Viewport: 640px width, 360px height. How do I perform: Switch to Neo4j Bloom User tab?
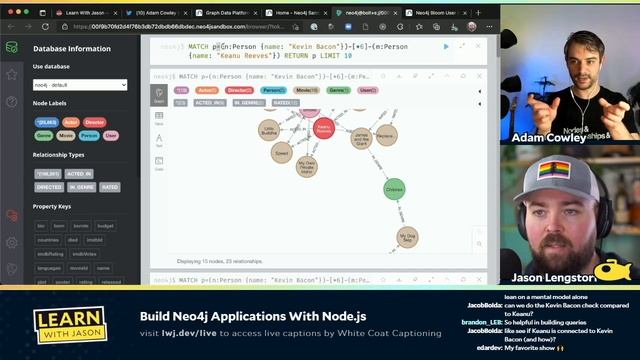click(x=436, y=13)
